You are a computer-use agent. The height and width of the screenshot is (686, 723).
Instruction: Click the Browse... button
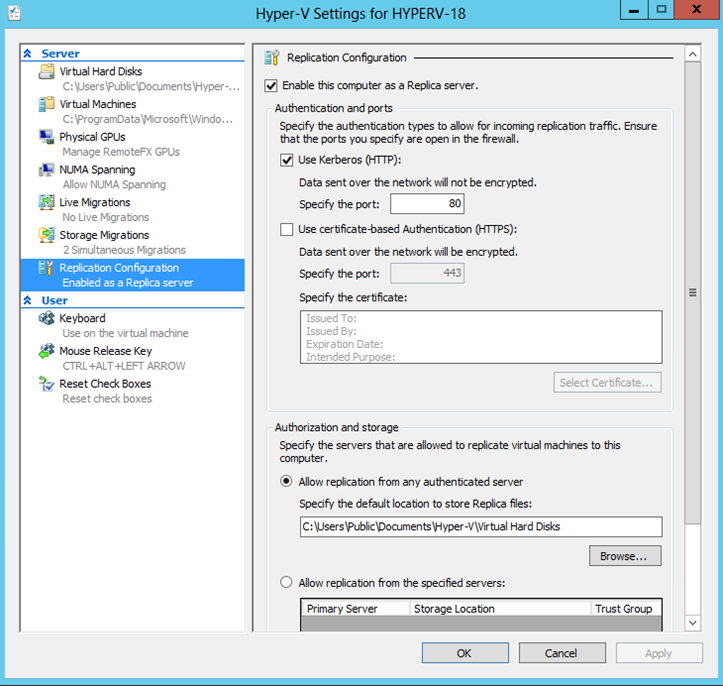[625, 556]
